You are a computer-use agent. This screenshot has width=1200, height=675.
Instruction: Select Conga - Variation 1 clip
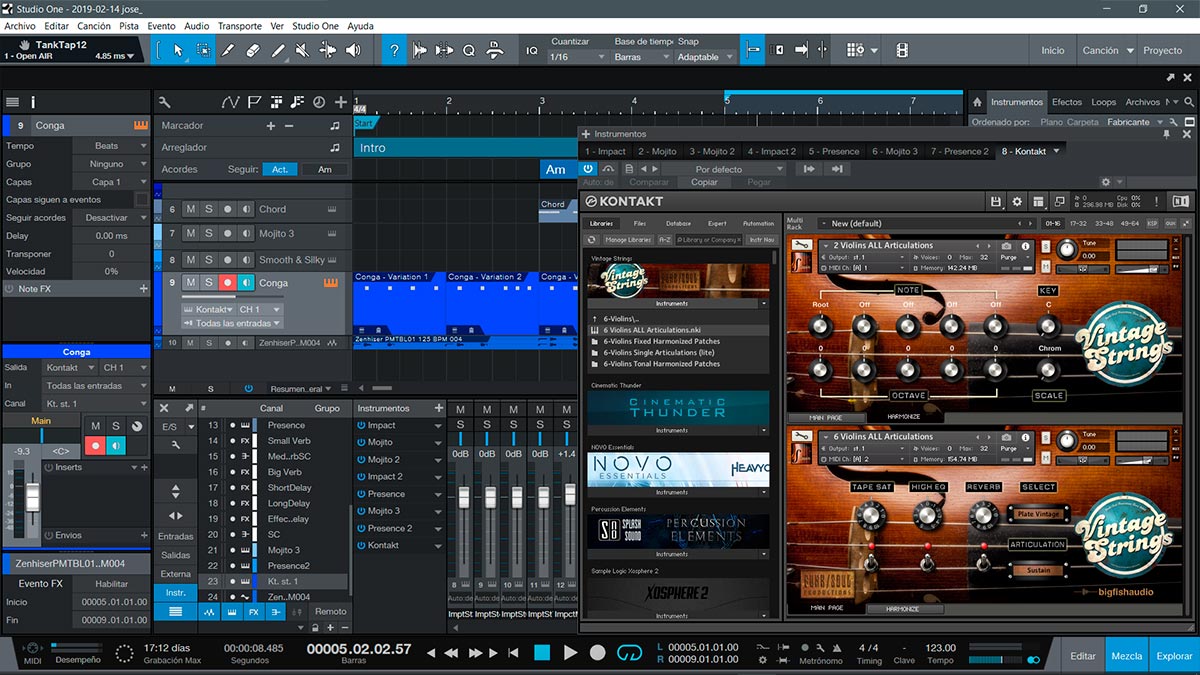click(399, 304)
